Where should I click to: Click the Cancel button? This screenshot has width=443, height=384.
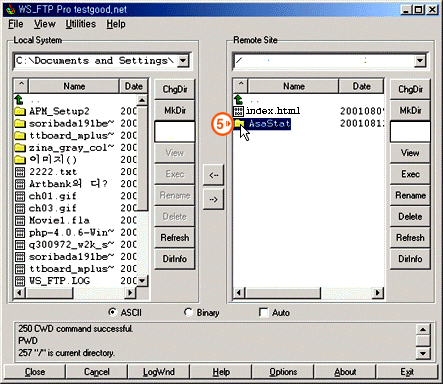pyautogui.click(x=96, y=372)
